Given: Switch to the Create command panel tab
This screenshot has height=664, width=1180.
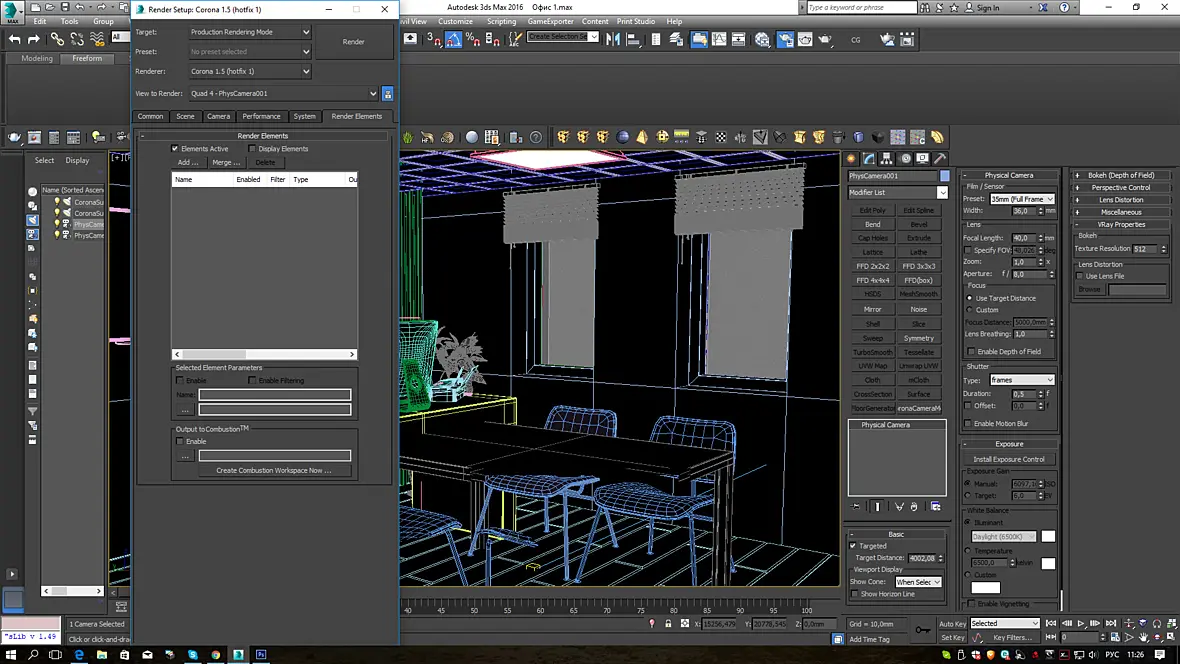Looking at the screenshot, I should [x=851, y=159].
